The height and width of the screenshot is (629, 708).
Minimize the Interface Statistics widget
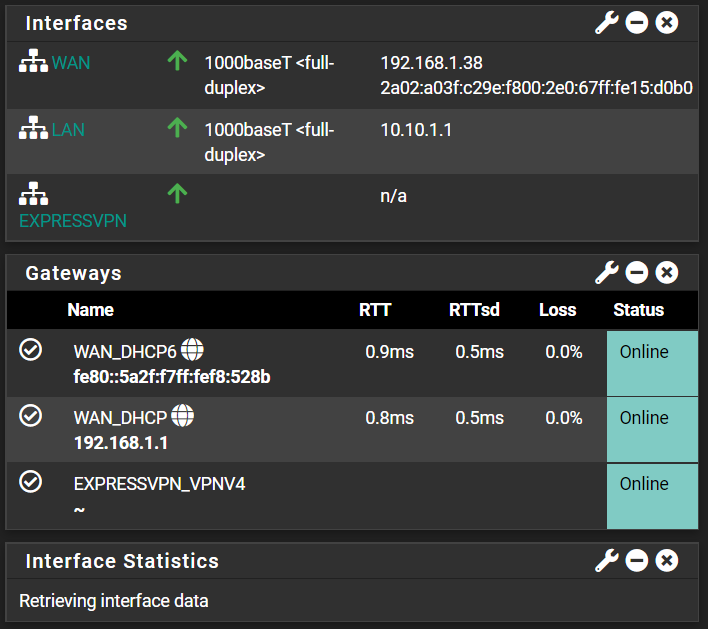coord(637,560)
